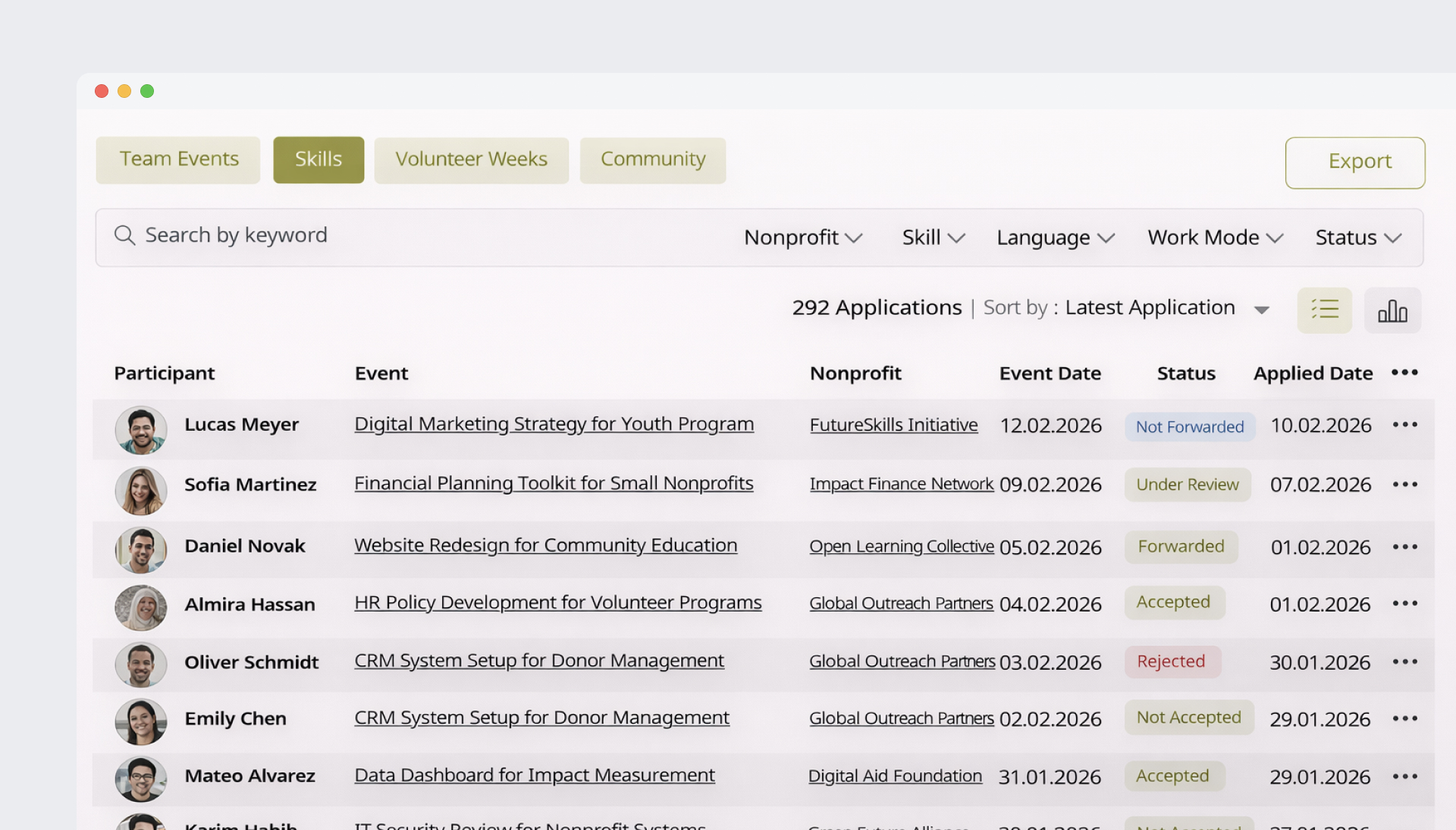Click the search magnifier icon
1456x830 pixels.
124,235
